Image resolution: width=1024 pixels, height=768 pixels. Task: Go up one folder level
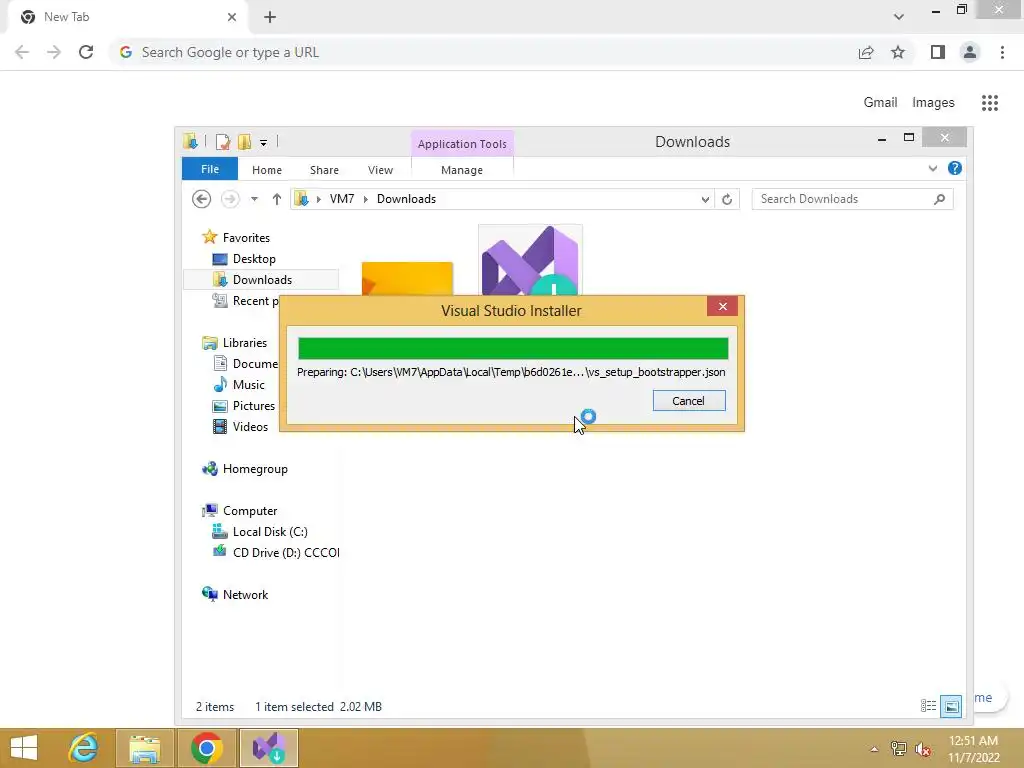pyautogui.click(x=276, y=199)
